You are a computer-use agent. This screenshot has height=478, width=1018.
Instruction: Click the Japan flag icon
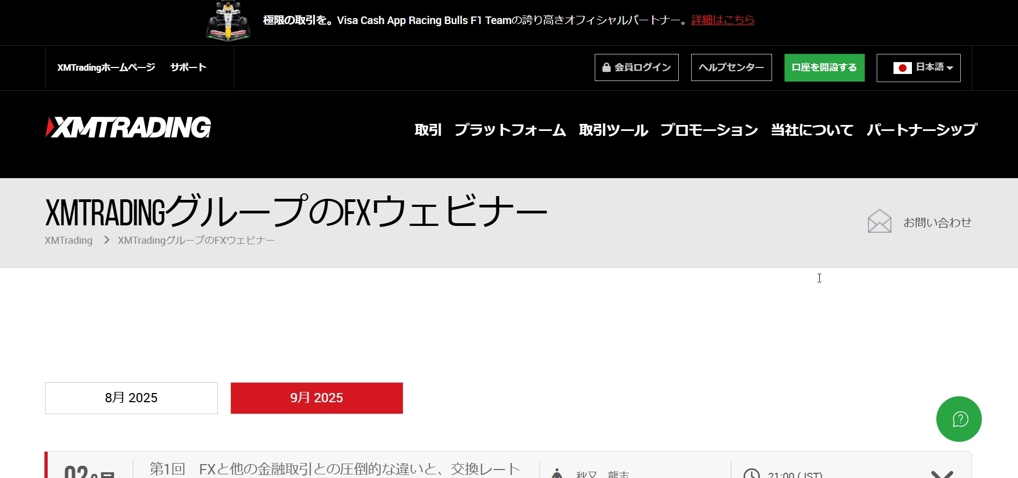[x=902, y=68]
